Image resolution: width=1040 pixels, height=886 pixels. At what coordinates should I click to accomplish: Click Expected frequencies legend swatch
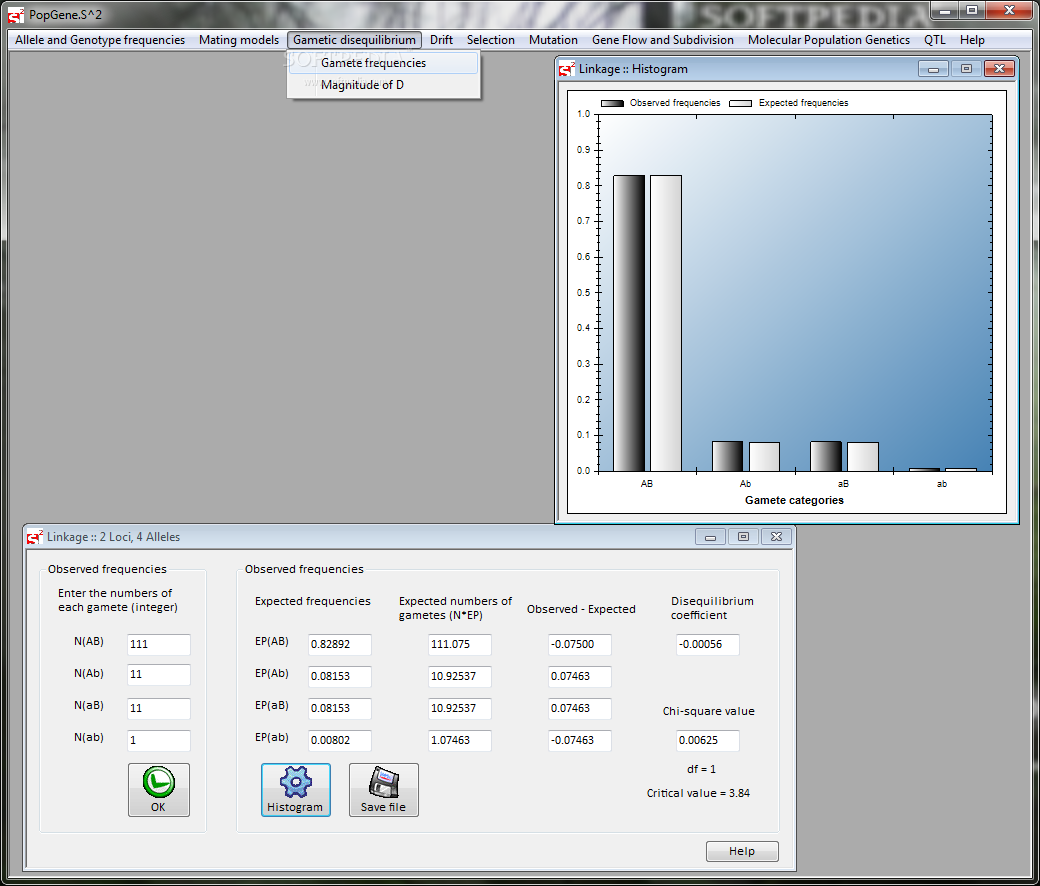click(740, 103)
